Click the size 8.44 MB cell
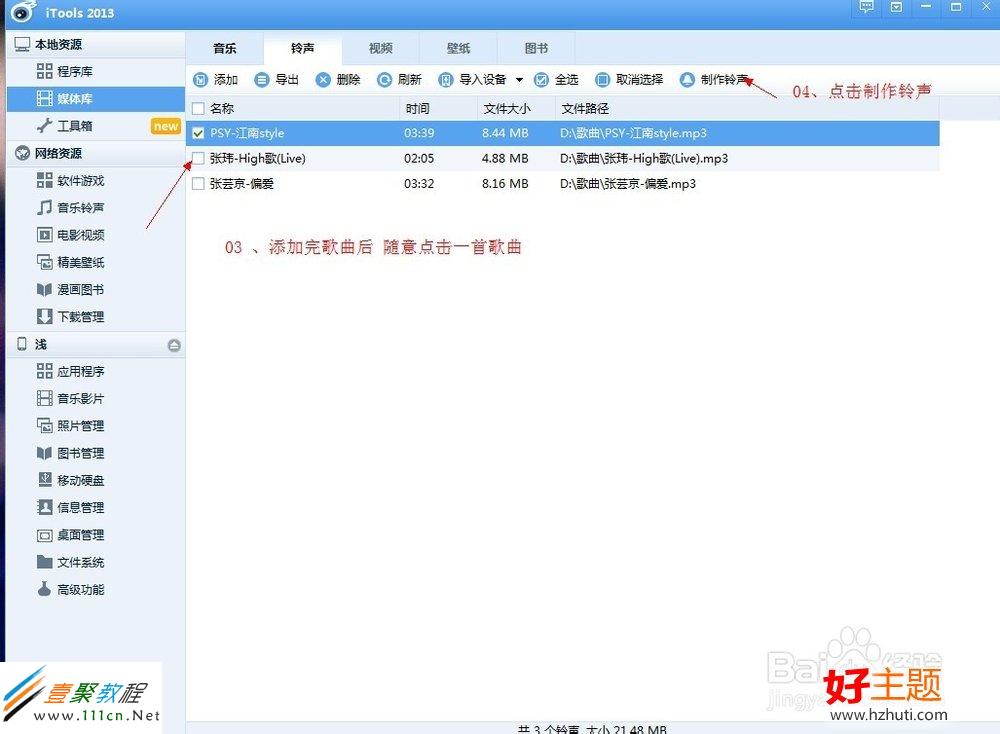This screenshot has width=1000, height=734. 505,133
